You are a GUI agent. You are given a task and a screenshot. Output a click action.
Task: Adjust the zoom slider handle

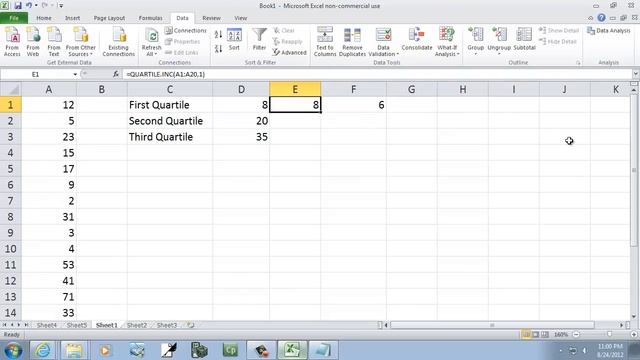click(609, 335)
